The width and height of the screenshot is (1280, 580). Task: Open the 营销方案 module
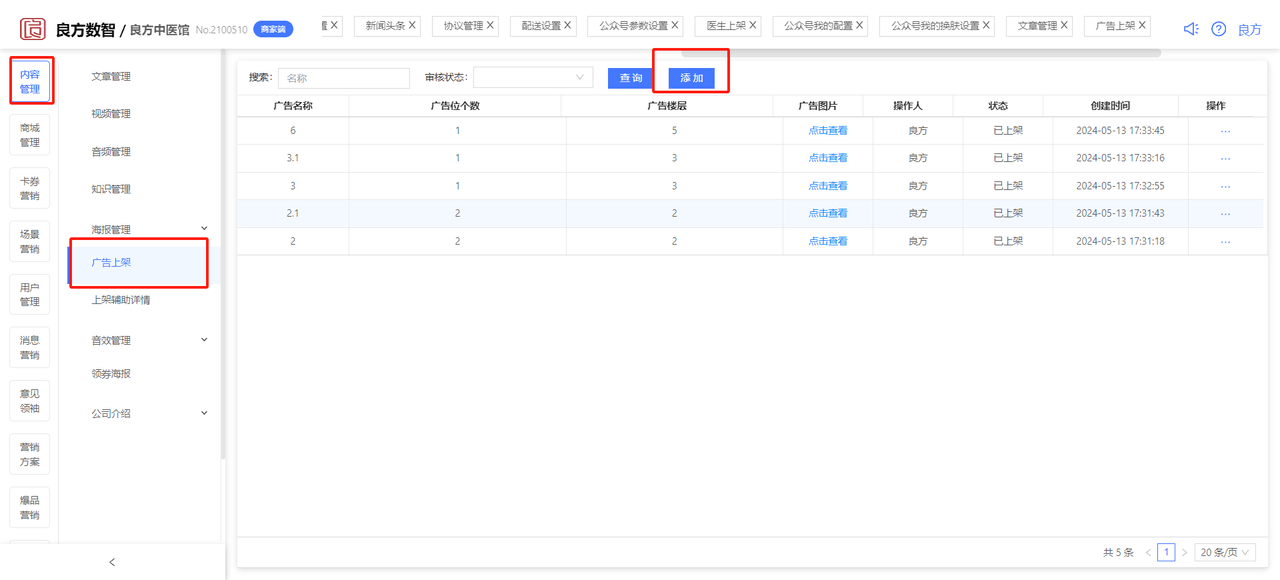click(x=30, y=454)
